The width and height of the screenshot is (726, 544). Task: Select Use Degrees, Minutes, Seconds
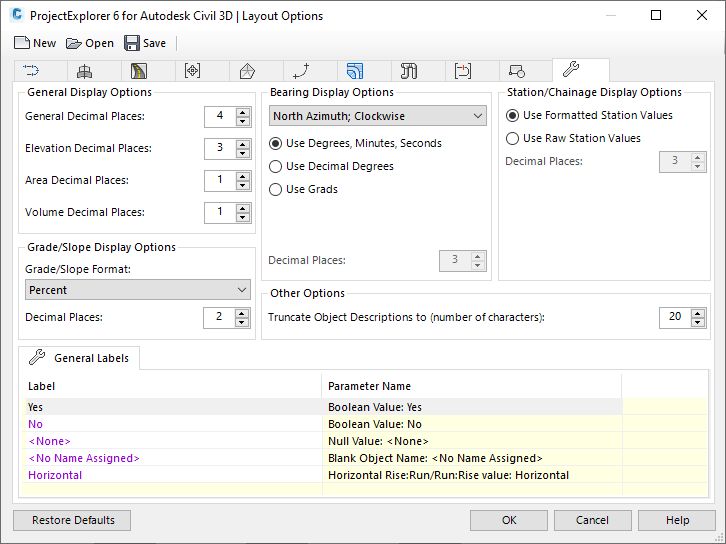(x=275, y=144)
